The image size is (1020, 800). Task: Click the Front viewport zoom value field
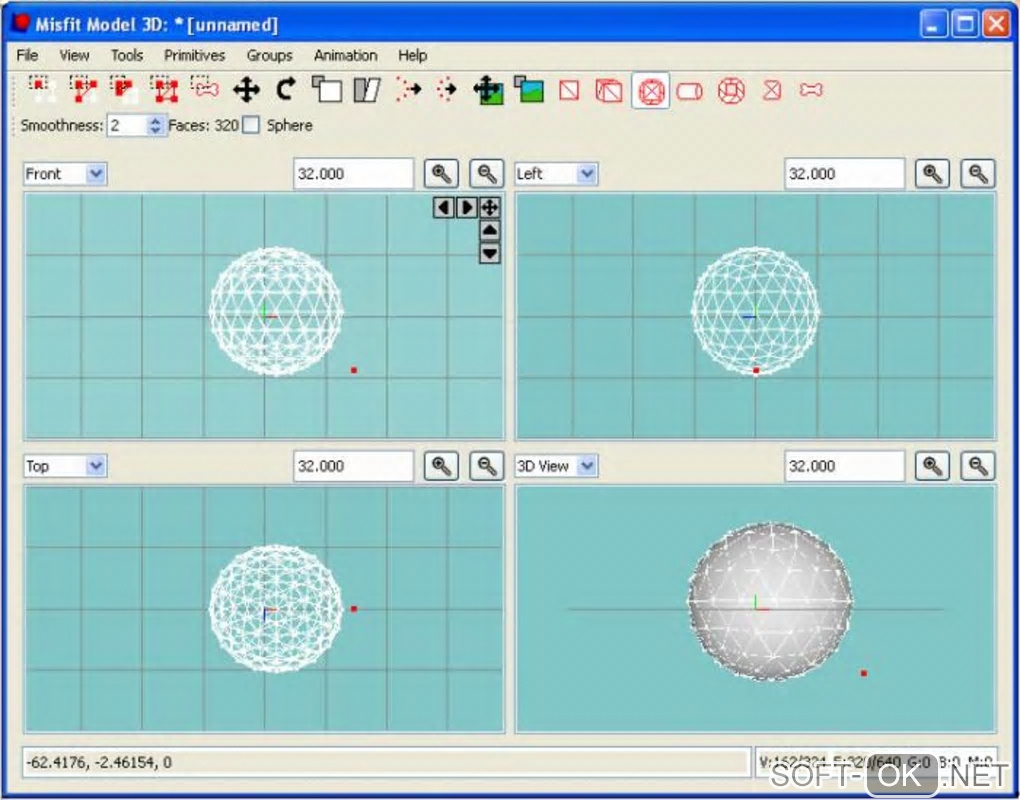[x=353, y=174]
